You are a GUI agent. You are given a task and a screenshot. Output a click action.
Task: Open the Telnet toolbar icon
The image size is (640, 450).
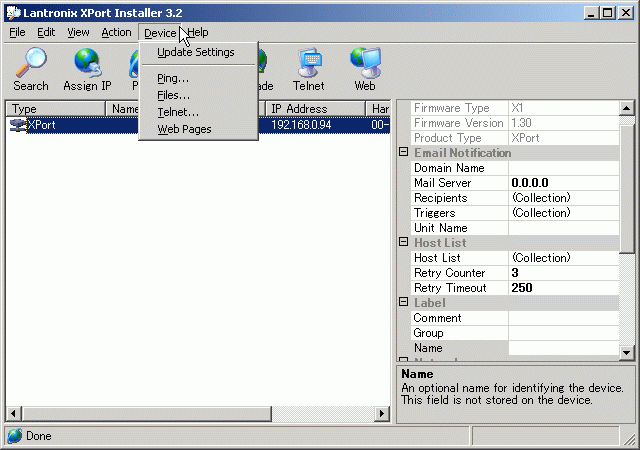[x=309, y=62]
